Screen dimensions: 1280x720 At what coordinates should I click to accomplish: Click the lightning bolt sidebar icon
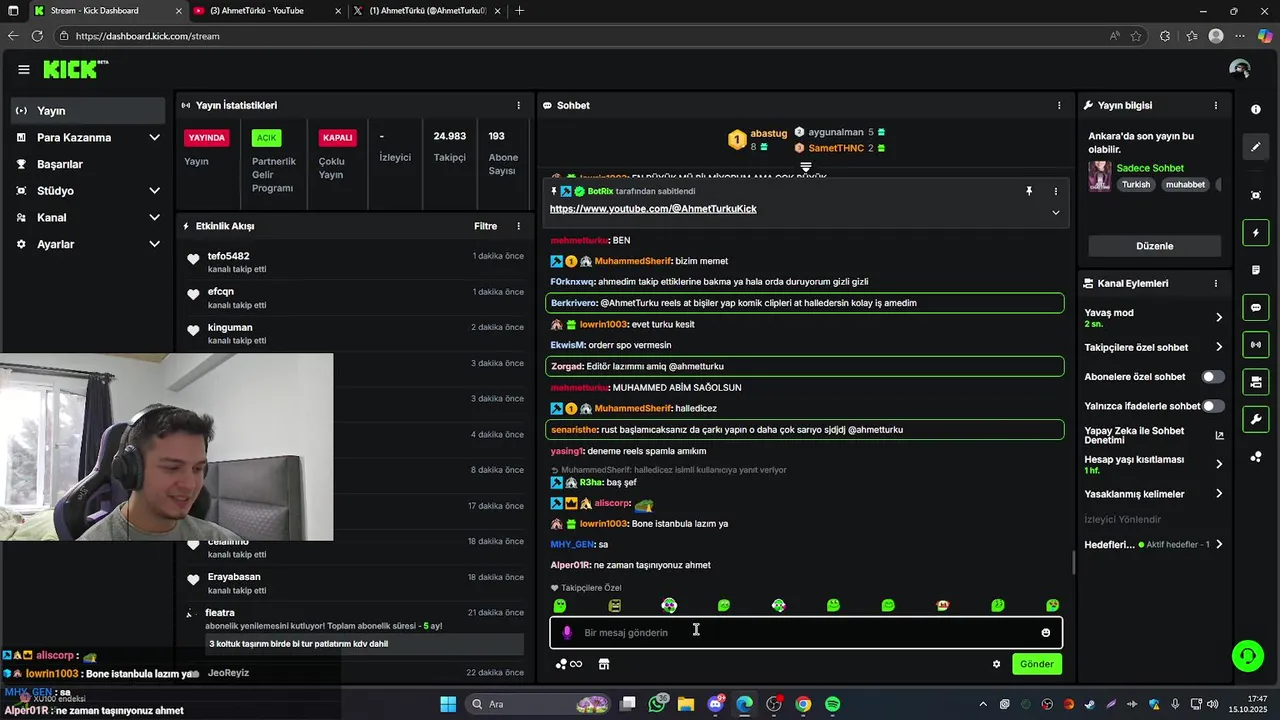pos(1256,233)
